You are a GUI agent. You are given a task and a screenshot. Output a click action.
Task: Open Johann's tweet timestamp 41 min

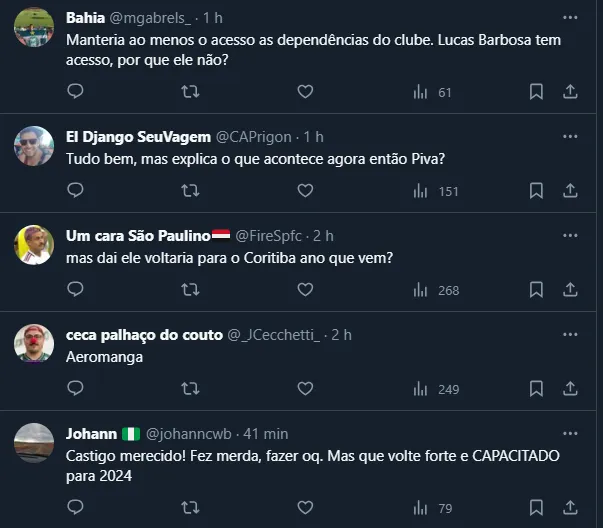pyautogui.click(x=264, y=434)
